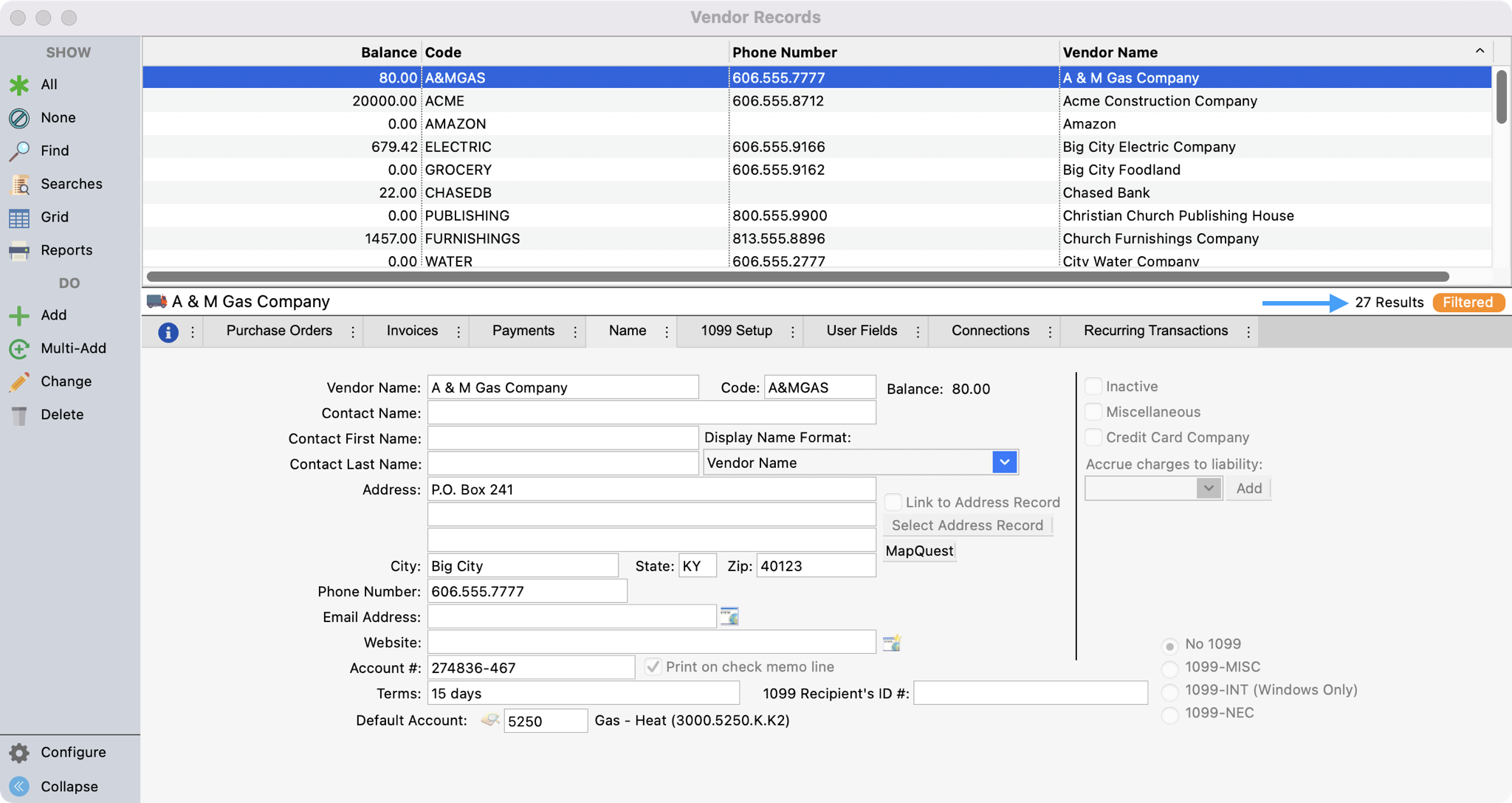The image size is (1512, 803).
Task: Click the magnifying glass Find icon
Action: (19, 151)
